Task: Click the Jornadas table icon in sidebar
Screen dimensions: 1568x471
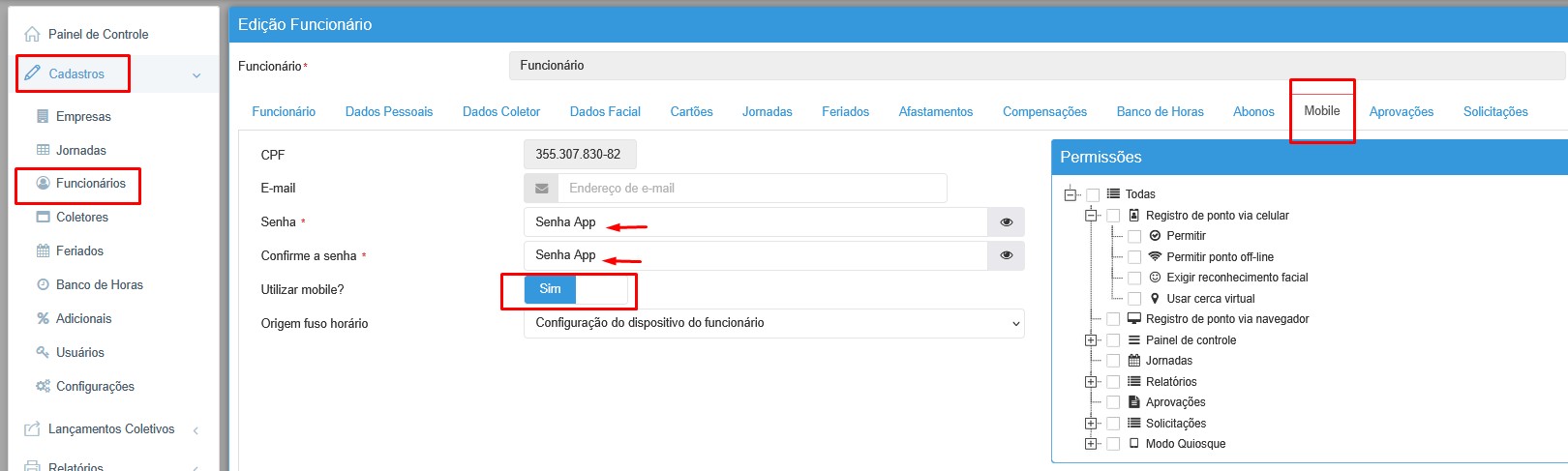Action: pyautogui.click(x=43, y=150)
